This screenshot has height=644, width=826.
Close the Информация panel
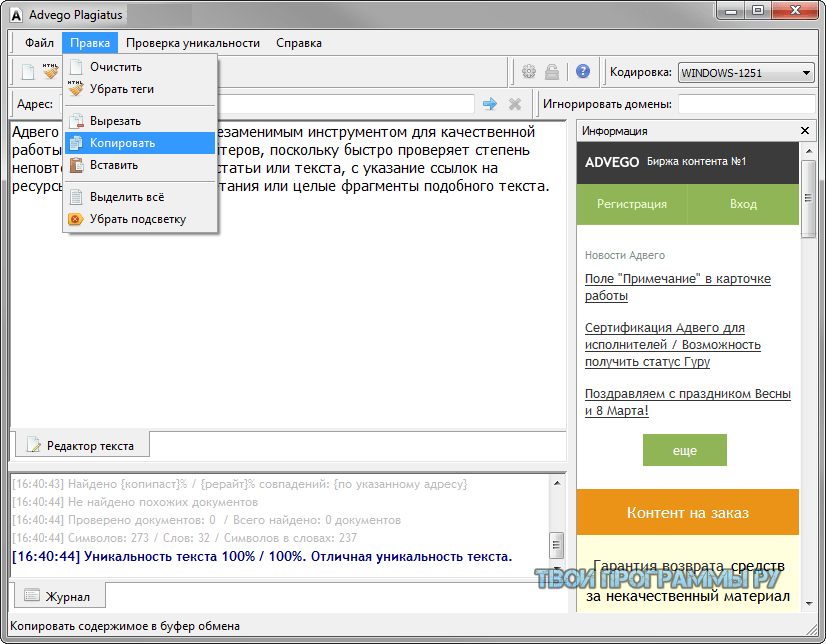[804, 131]
